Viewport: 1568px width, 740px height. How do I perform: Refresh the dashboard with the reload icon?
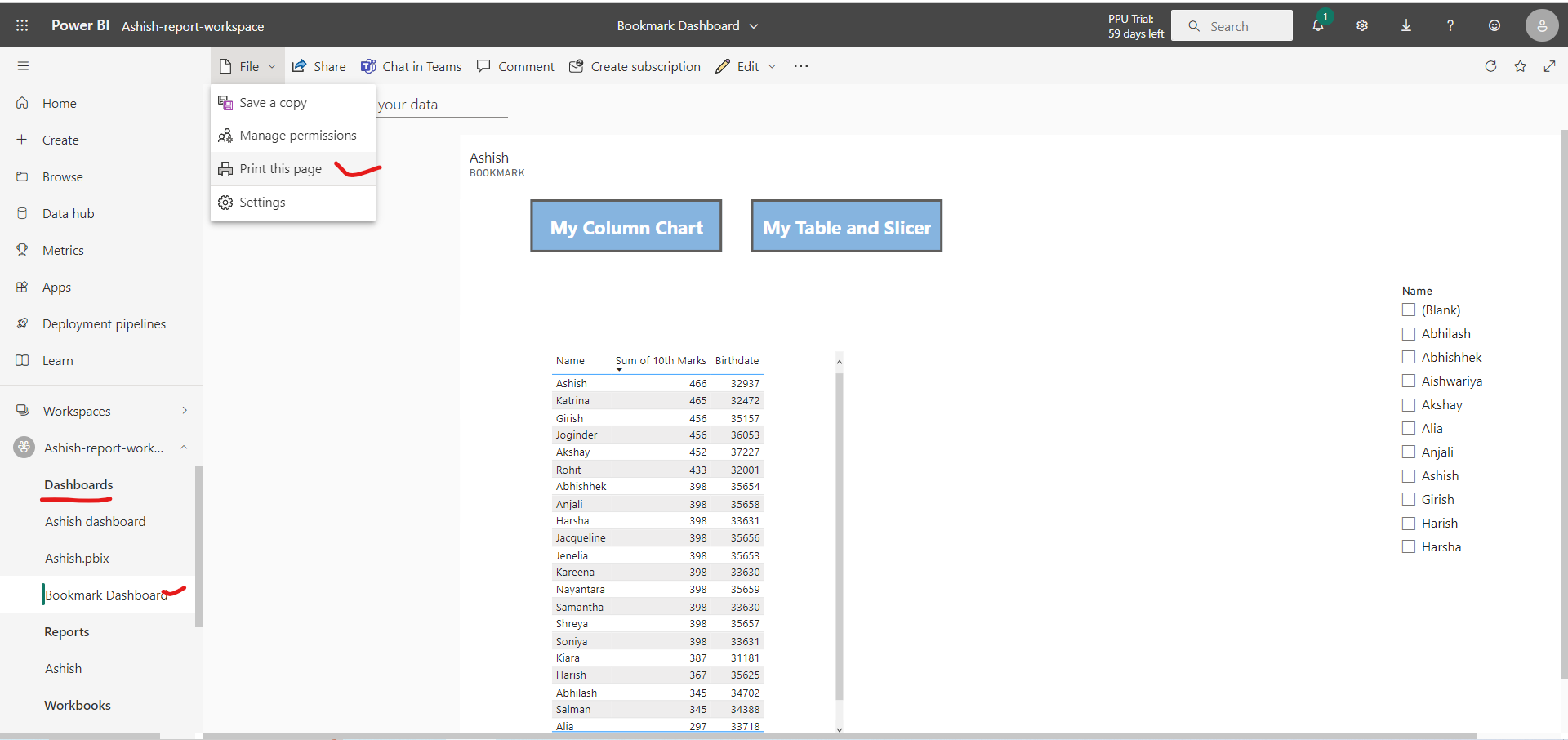pos(1491,66)
